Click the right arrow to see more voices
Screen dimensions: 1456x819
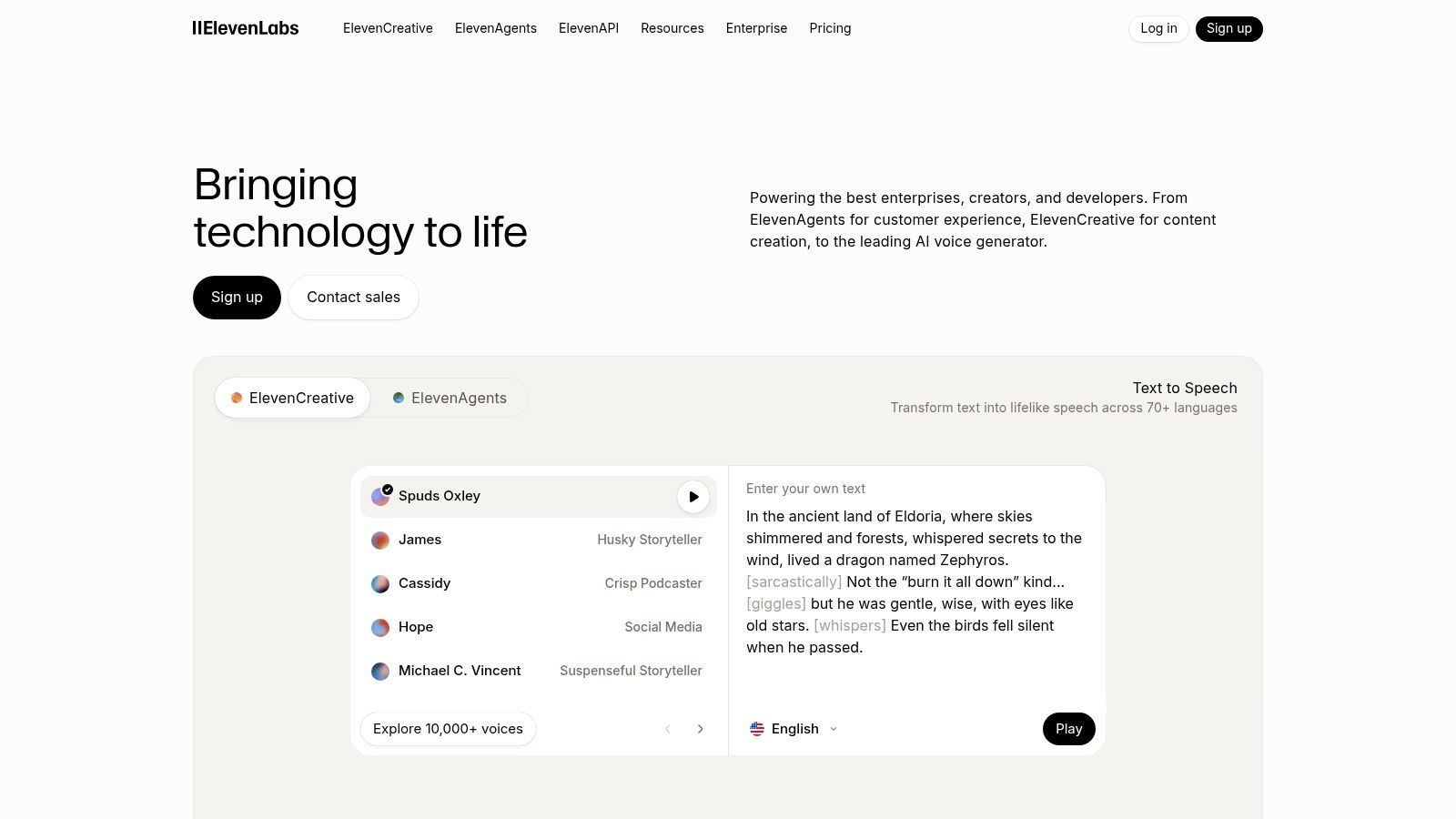point(700,728)
